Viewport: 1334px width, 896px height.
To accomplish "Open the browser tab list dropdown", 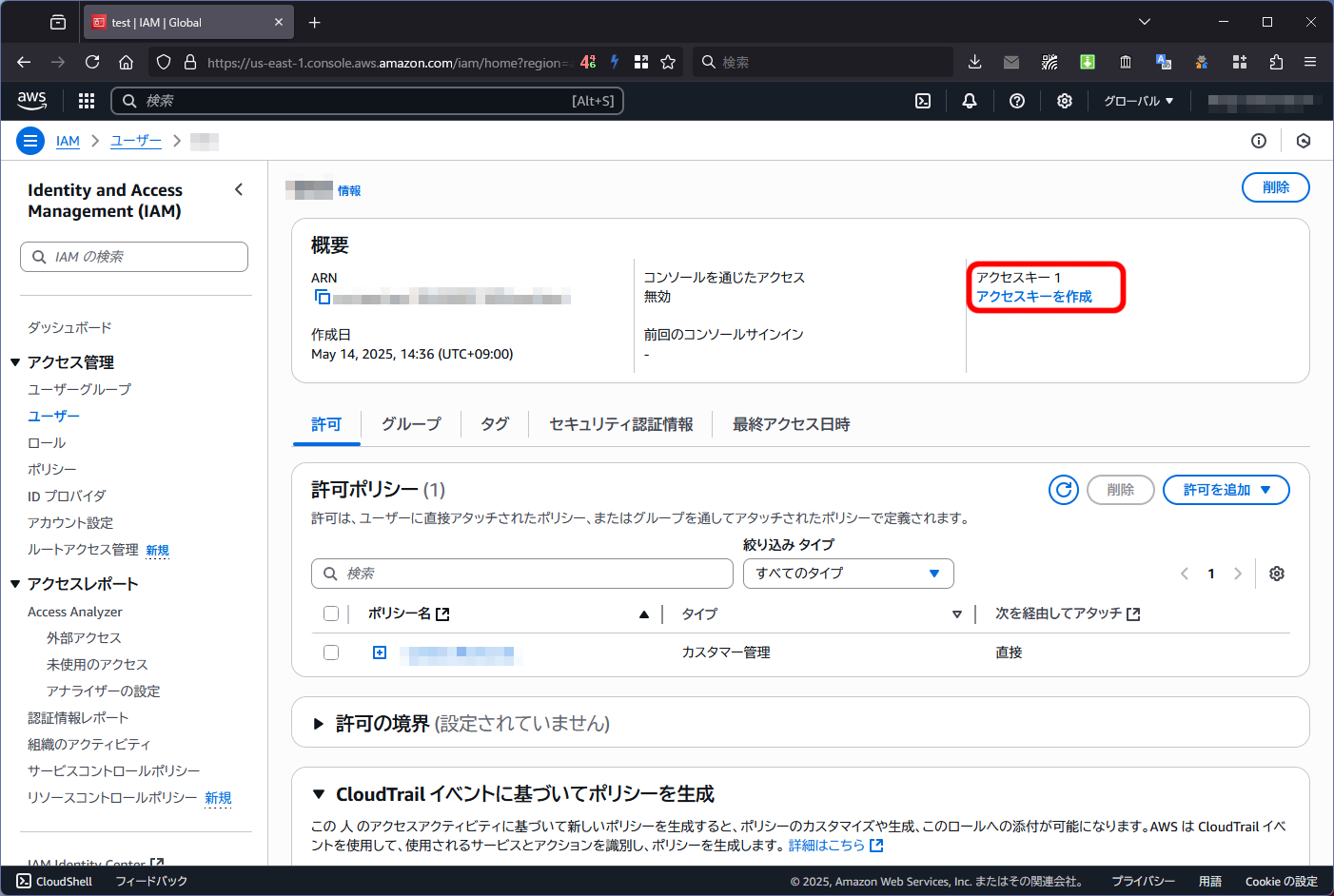I will pos(1145,22).
